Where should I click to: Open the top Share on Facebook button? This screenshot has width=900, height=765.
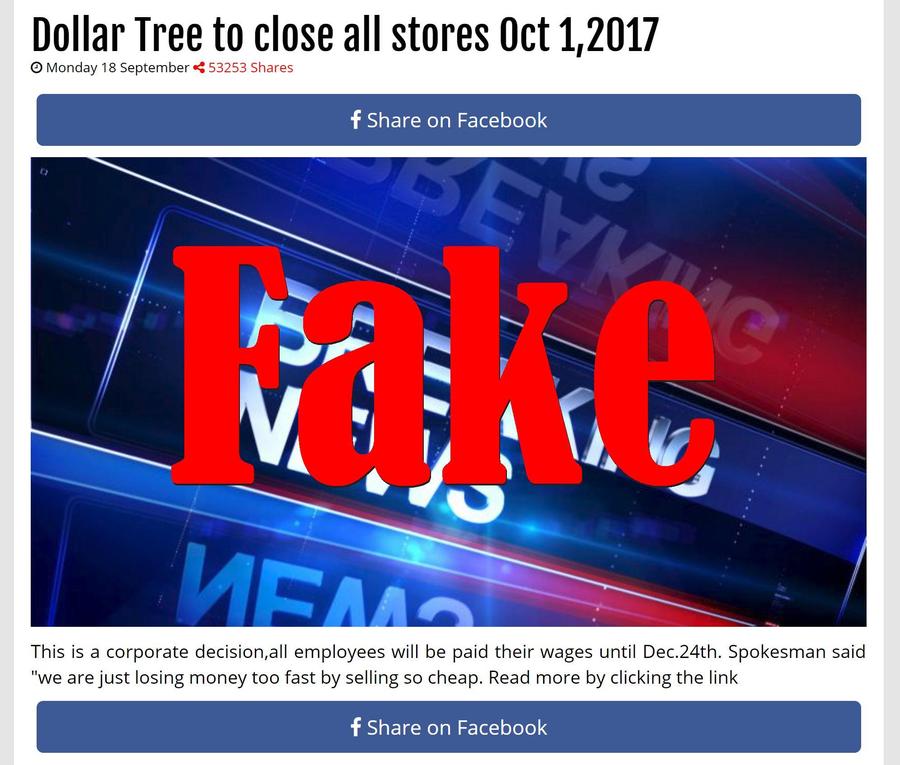coord(448,120)
